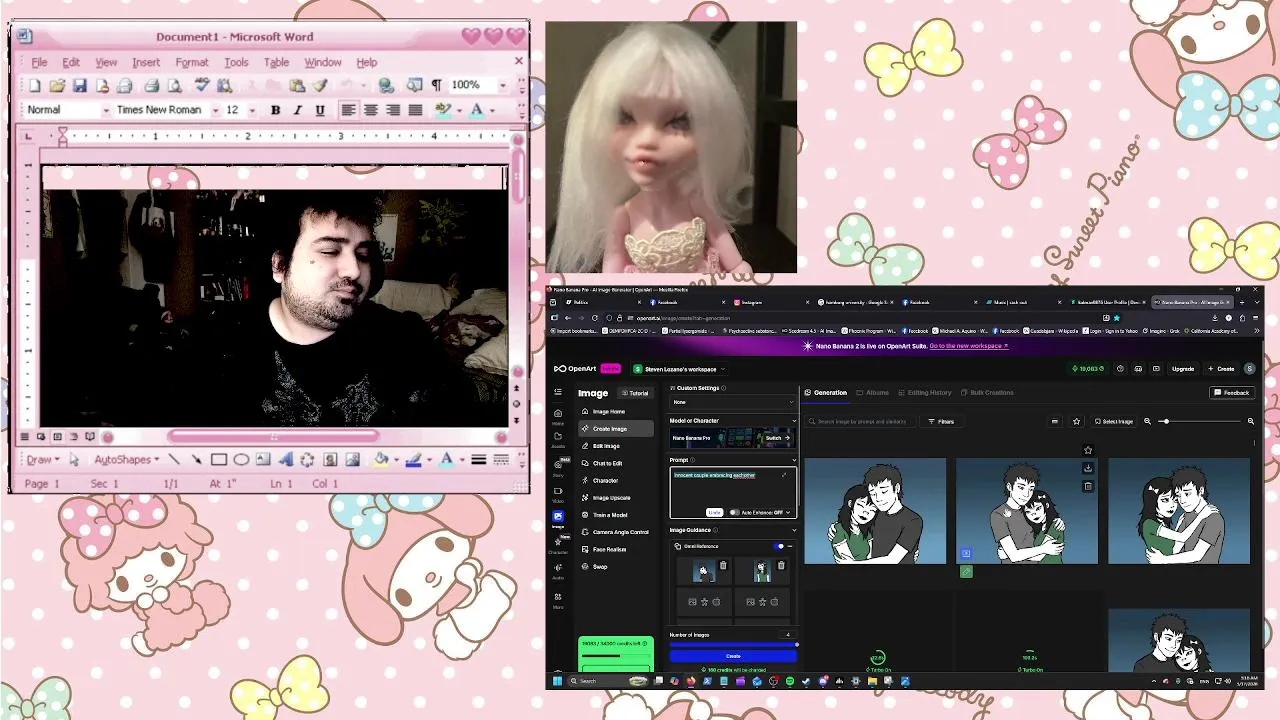Collapse the Image Guidance section
1280x720 pixels.
(794, 530)
